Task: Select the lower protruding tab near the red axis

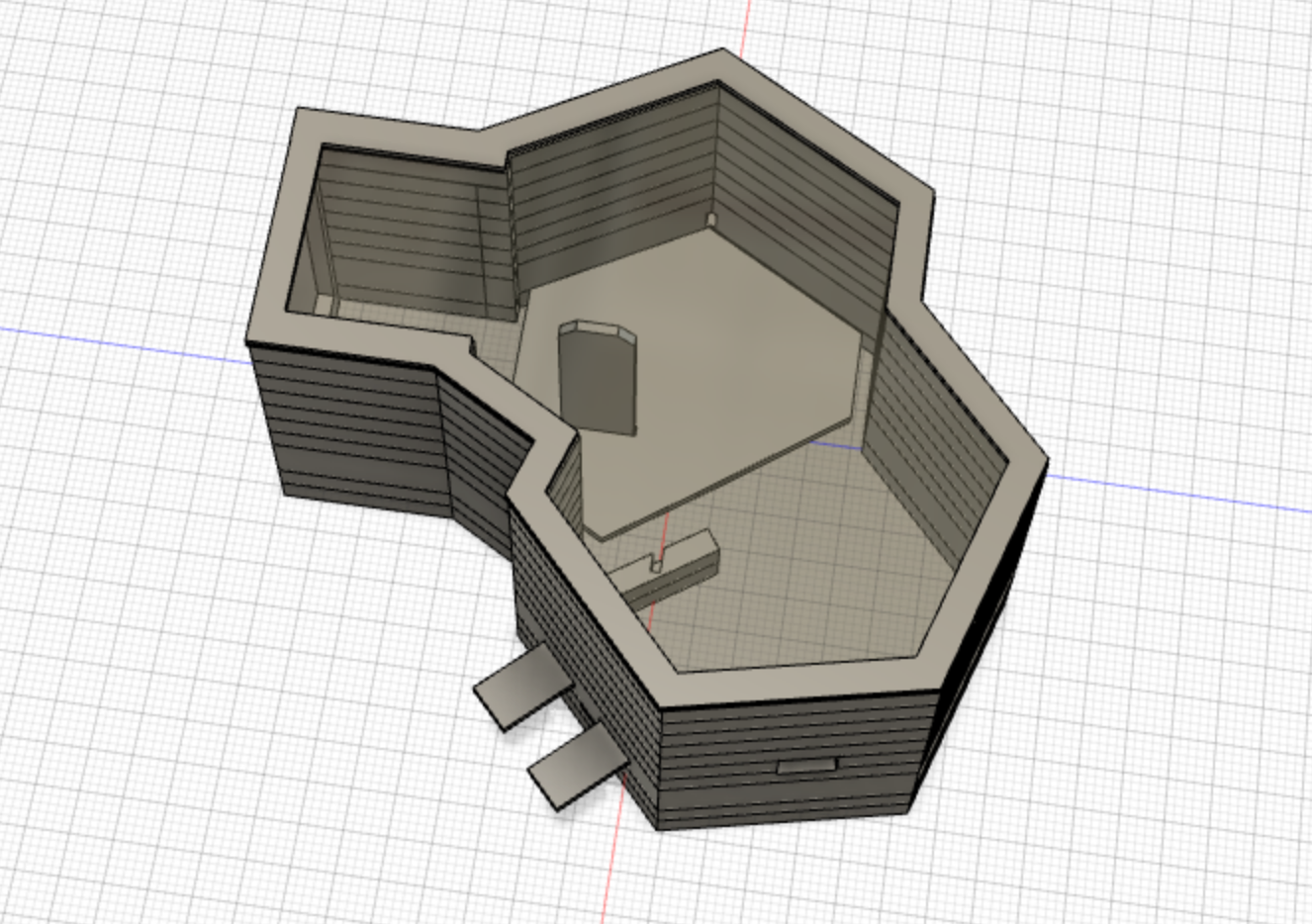Action: 578,767
